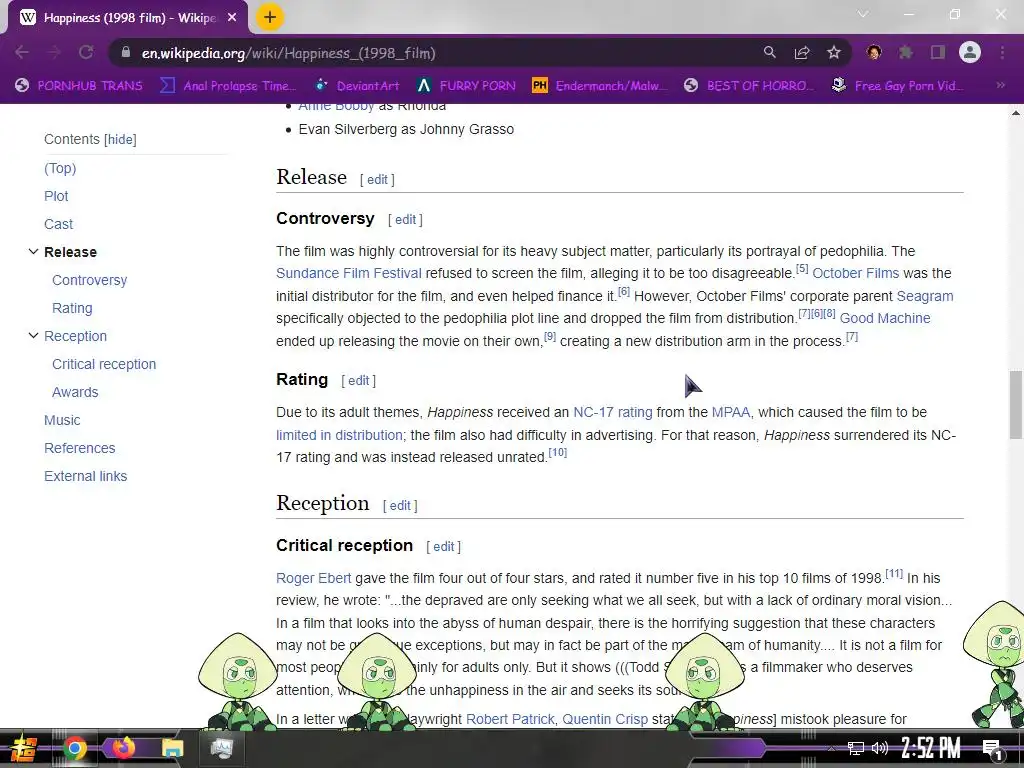Open the Good Machine link
Viewport: 1024px width, 768px height.
(885, 318)
